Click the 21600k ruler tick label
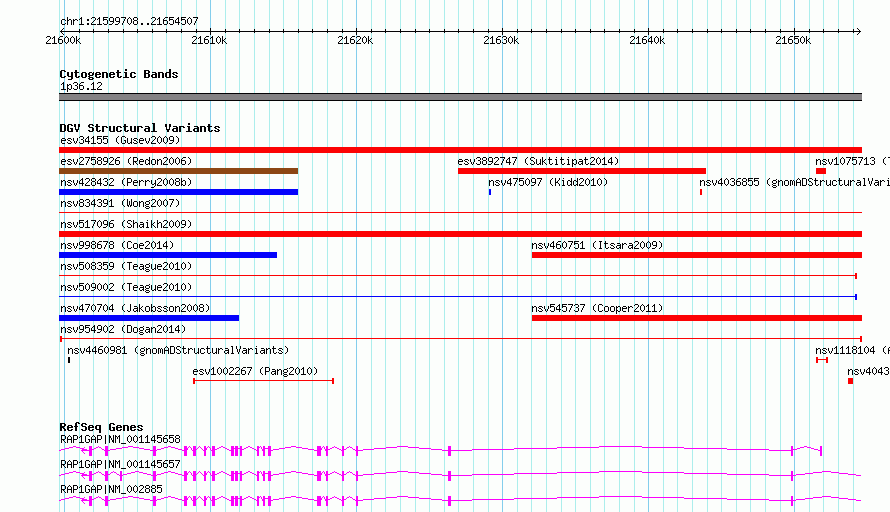This screenshot has height=512, width=890. point(63,40)
